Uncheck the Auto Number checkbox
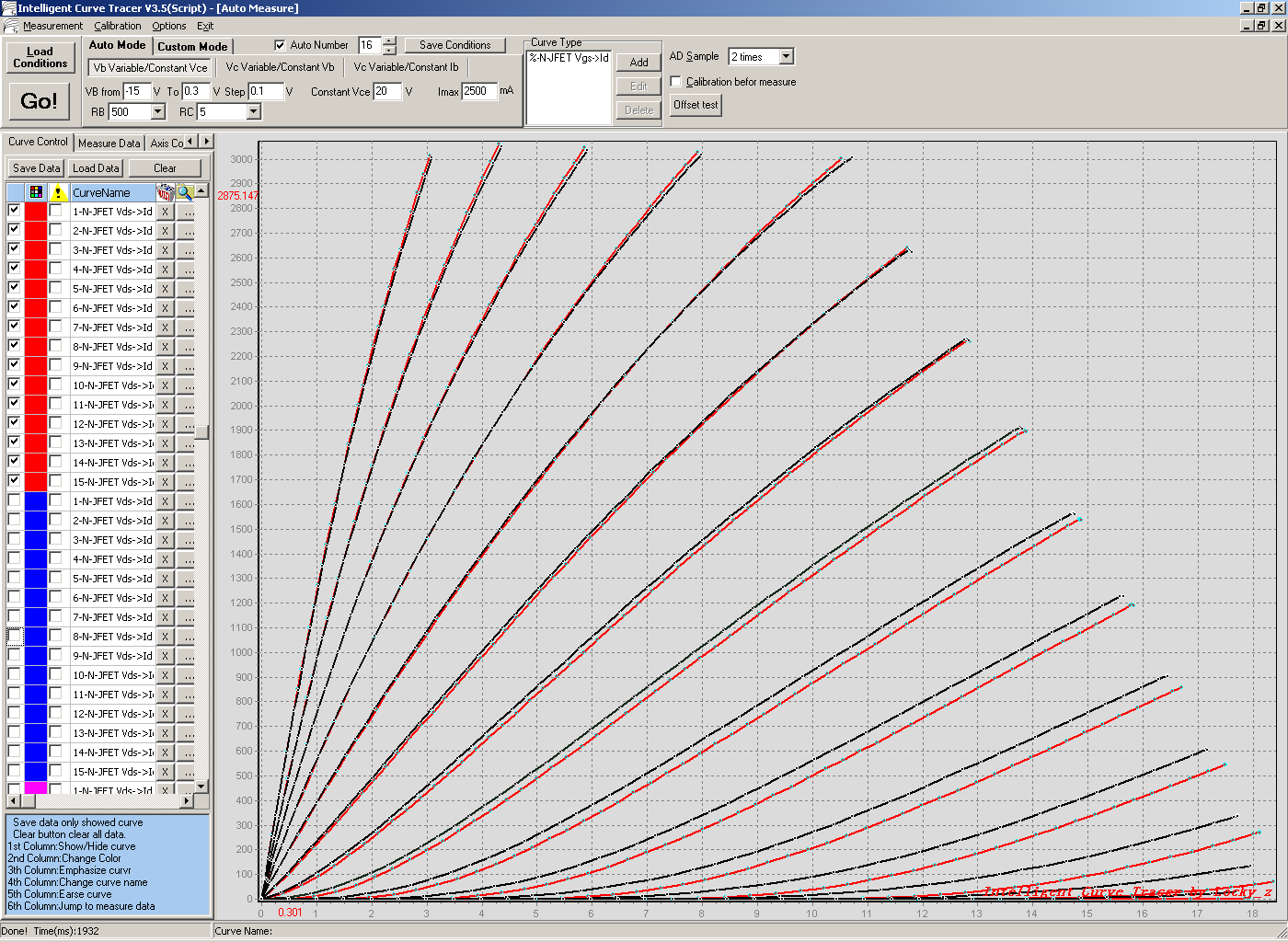This screenshot has height=942, width=1288. [281, 45]
